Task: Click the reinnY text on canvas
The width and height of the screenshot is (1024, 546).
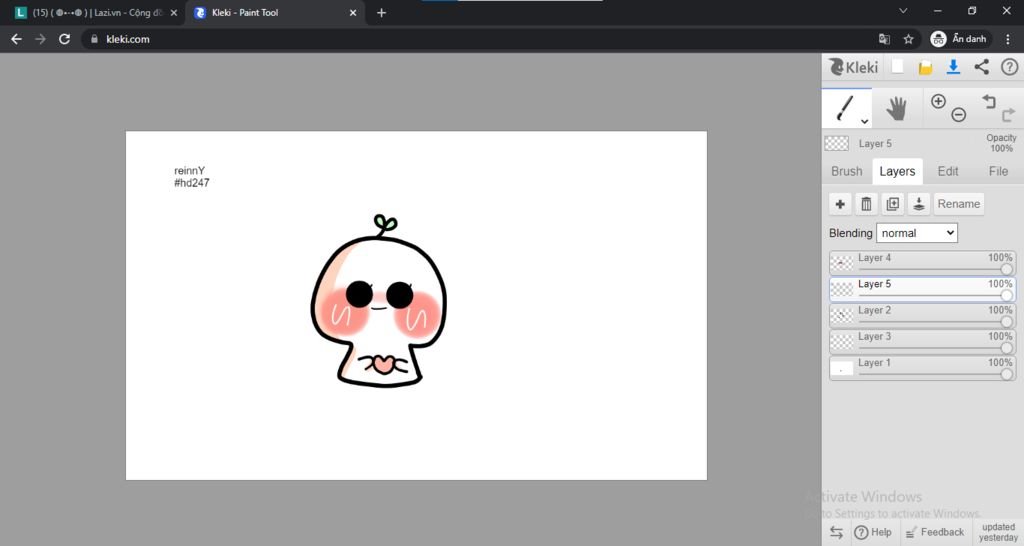Action: [189, 170]
